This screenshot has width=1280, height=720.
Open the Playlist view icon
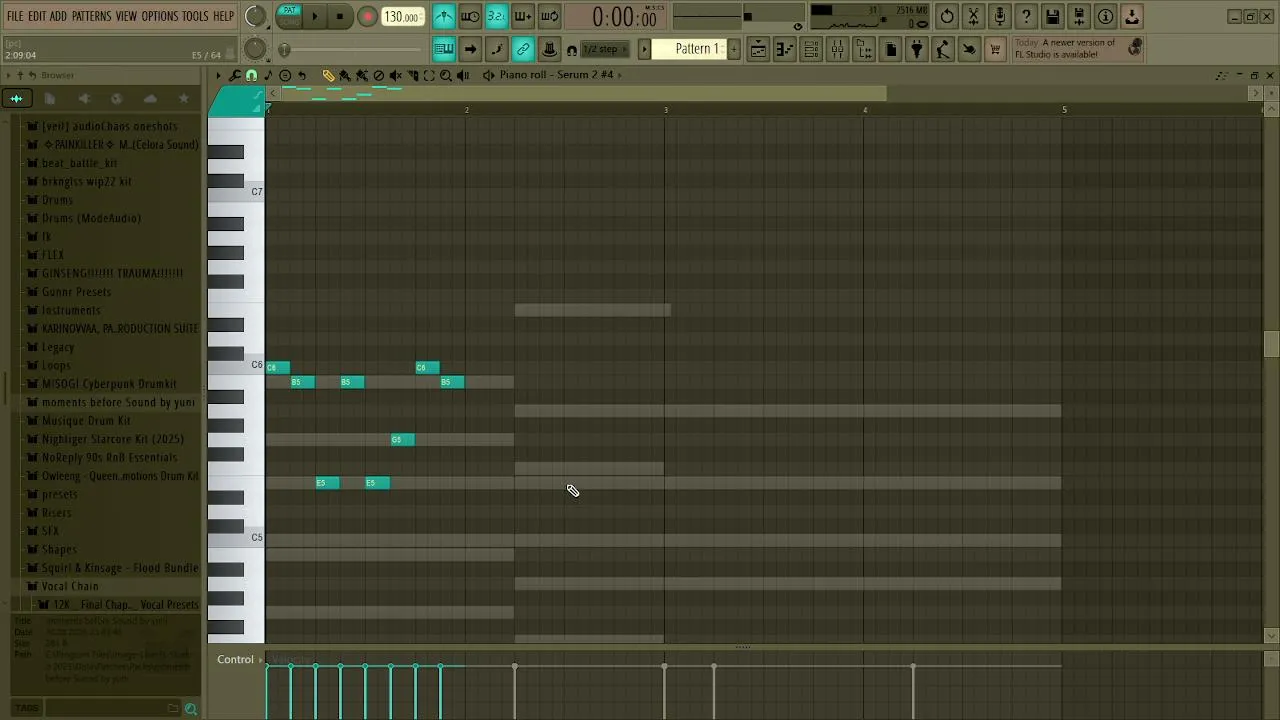[759, 49]
